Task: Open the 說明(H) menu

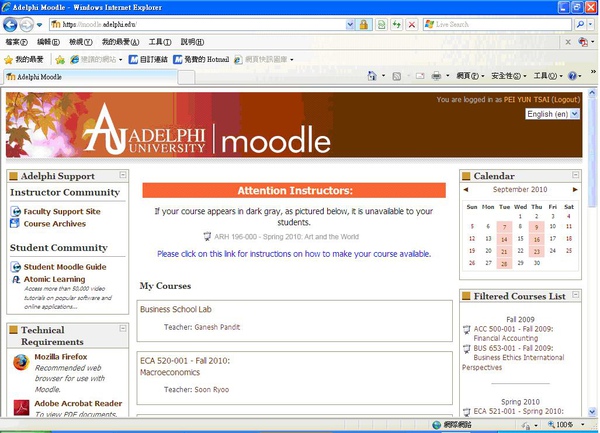Action: point(192,42)
